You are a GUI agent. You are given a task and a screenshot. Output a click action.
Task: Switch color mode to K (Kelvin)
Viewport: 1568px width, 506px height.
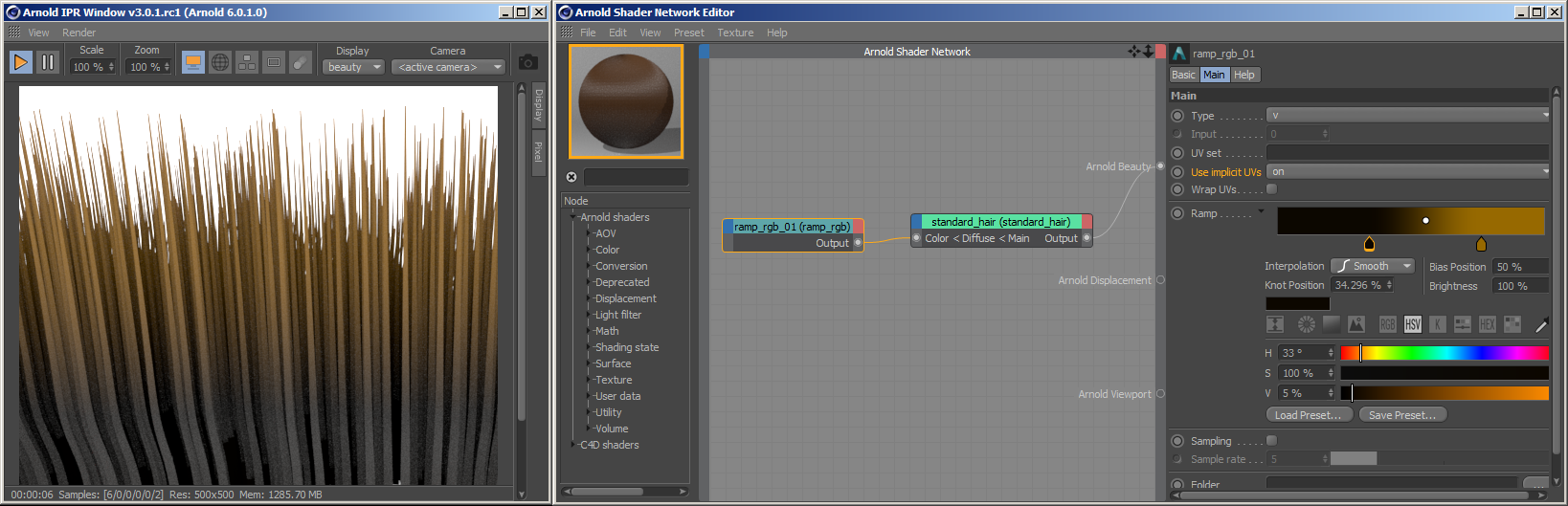pos(1438,324)
